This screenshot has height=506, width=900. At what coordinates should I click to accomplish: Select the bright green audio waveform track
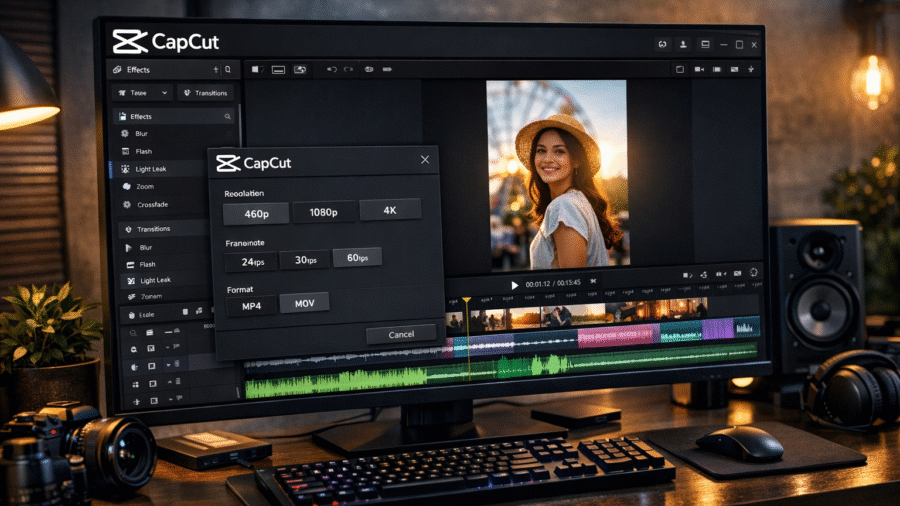coord(336,383)
